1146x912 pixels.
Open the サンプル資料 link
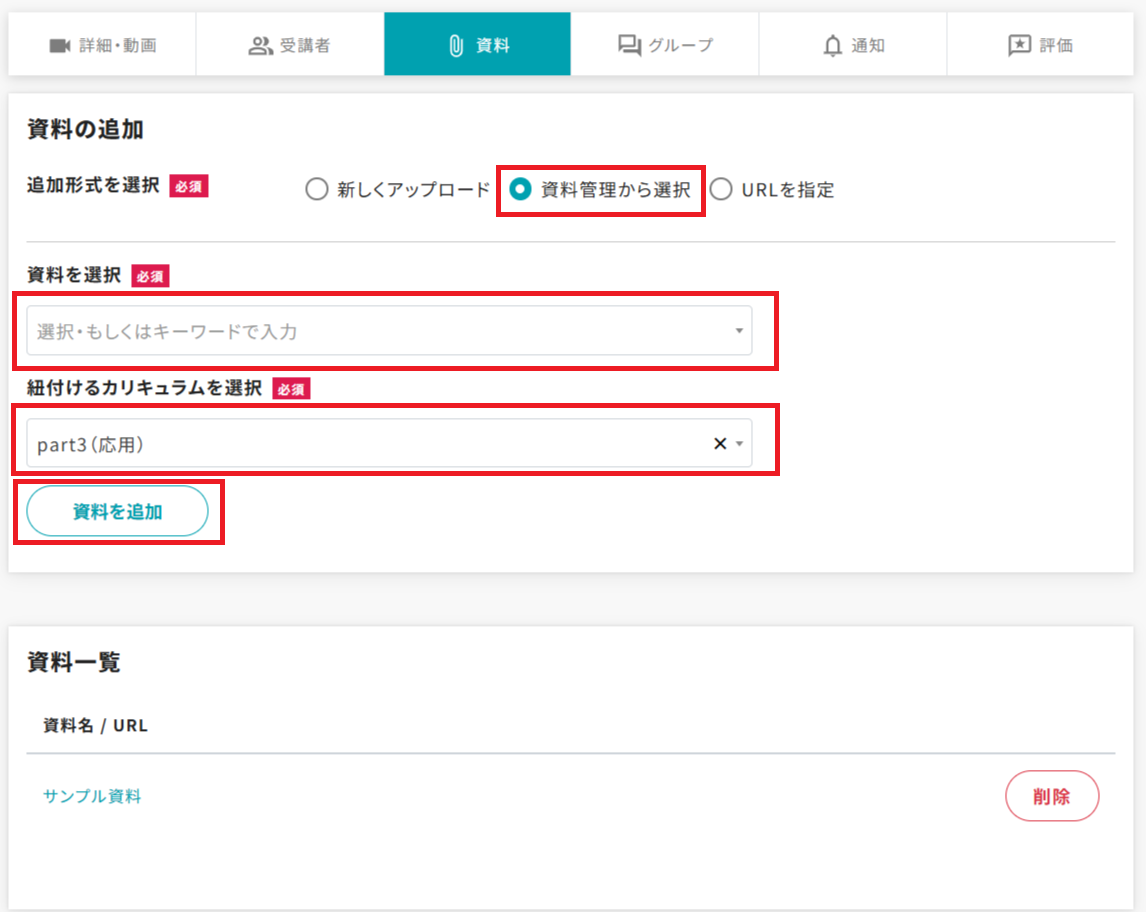tap(92, 796)
